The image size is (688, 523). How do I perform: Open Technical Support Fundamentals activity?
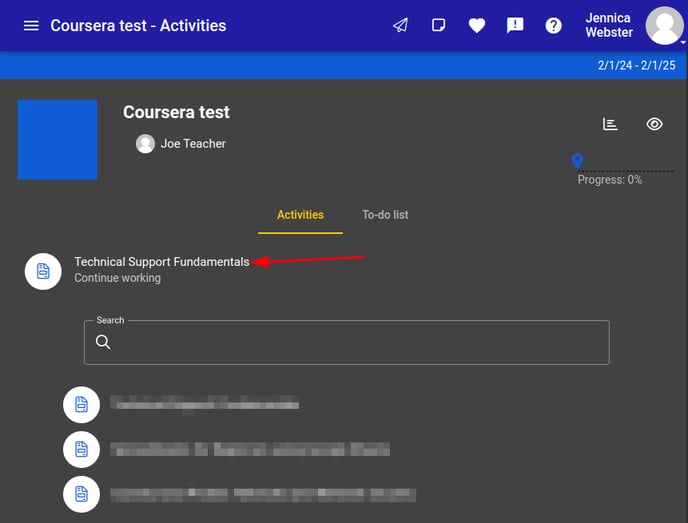(161, 262)
